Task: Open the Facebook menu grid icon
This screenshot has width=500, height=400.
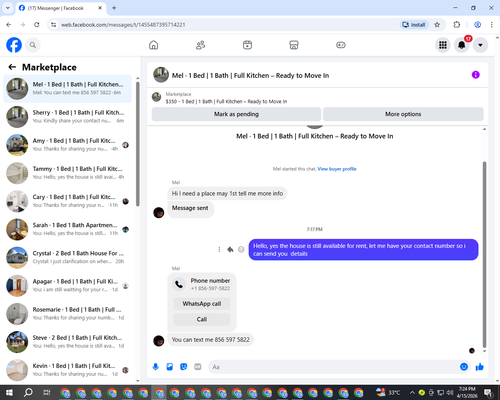Action: tap(443, 45)
